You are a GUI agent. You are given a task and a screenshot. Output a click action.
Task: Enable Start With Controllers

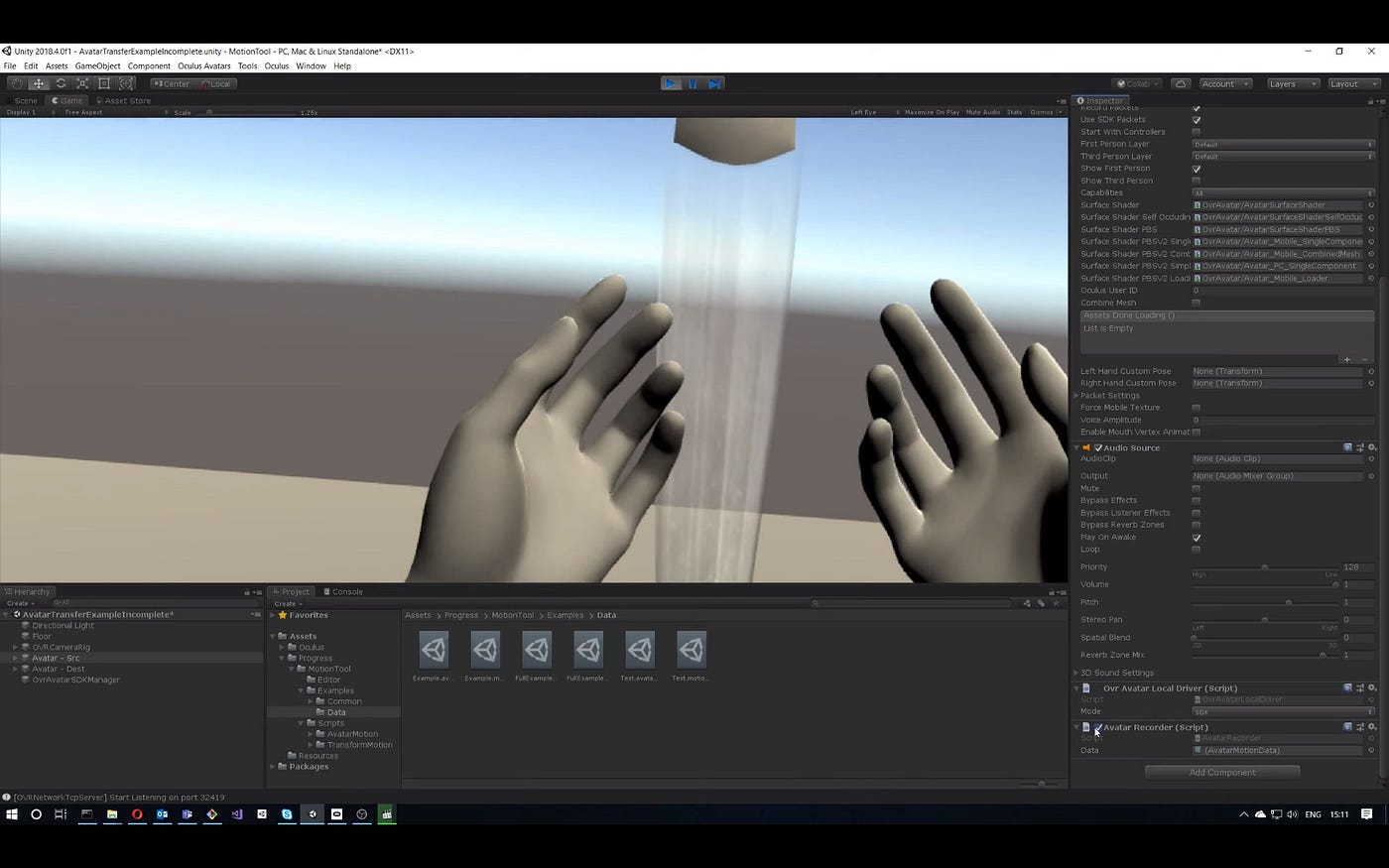point(1197,131)
